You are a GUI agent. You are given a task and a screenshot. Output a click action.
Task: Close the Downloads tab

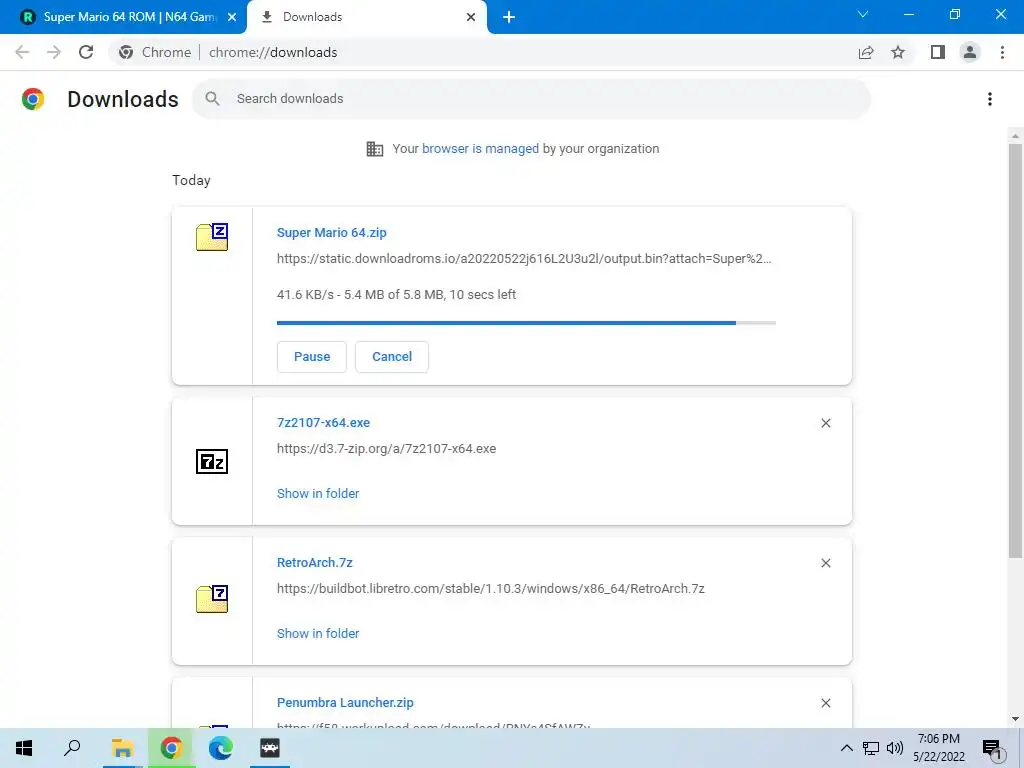click(x=471, y=17)
